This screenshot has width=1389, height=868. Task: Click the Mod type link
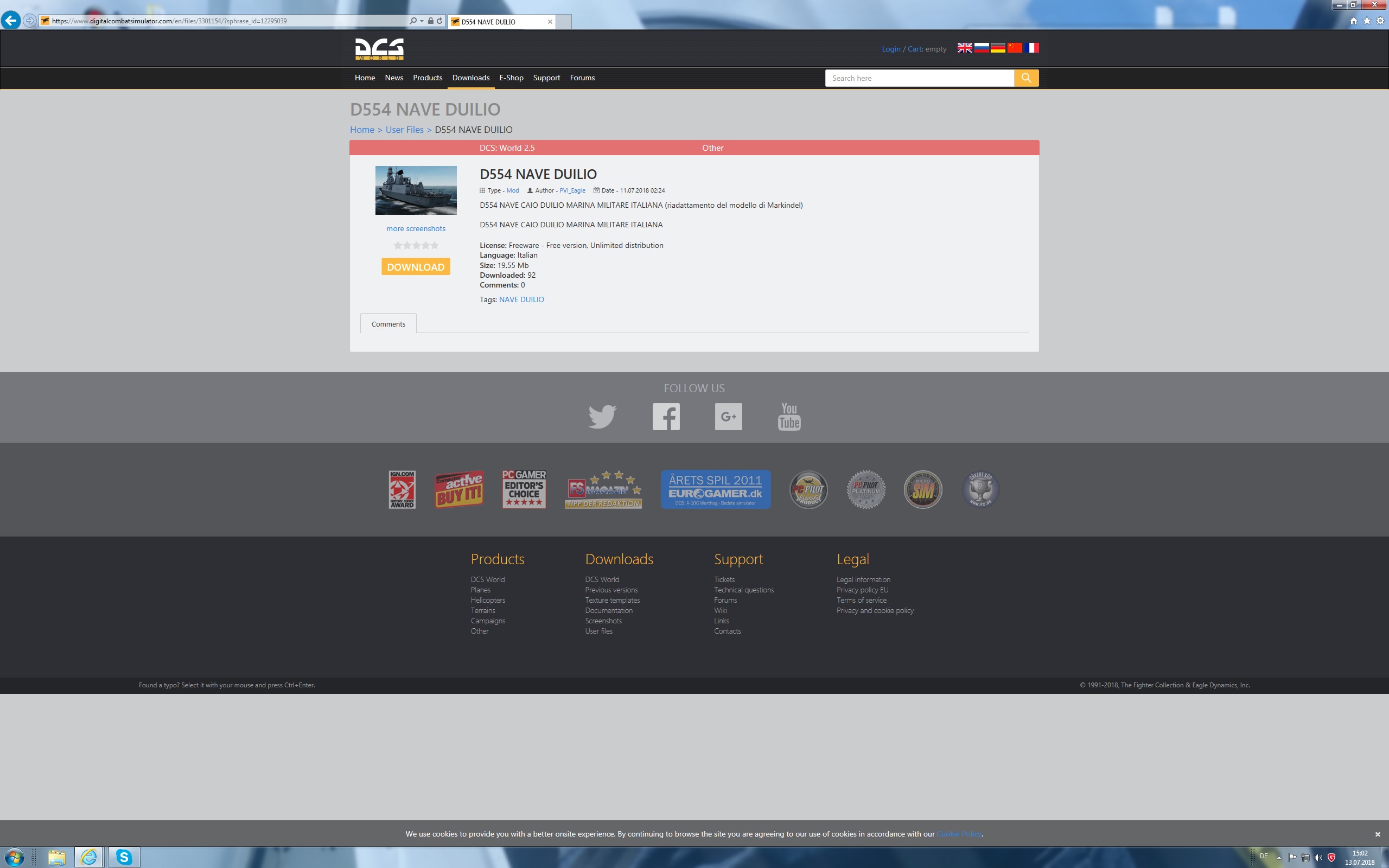pyautogui.click(x=513, y=190)
